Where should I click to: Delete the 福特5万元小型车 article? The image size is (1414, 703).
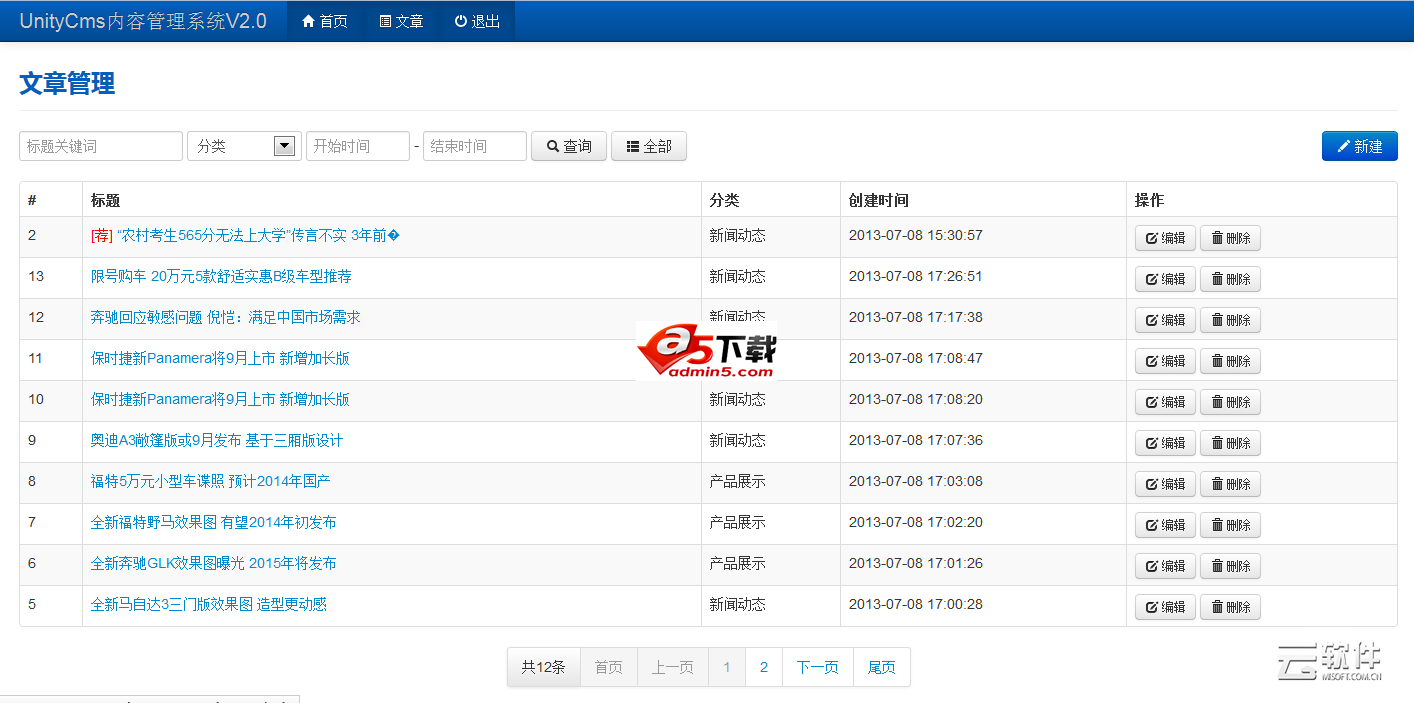click(x=1230, y=484)
